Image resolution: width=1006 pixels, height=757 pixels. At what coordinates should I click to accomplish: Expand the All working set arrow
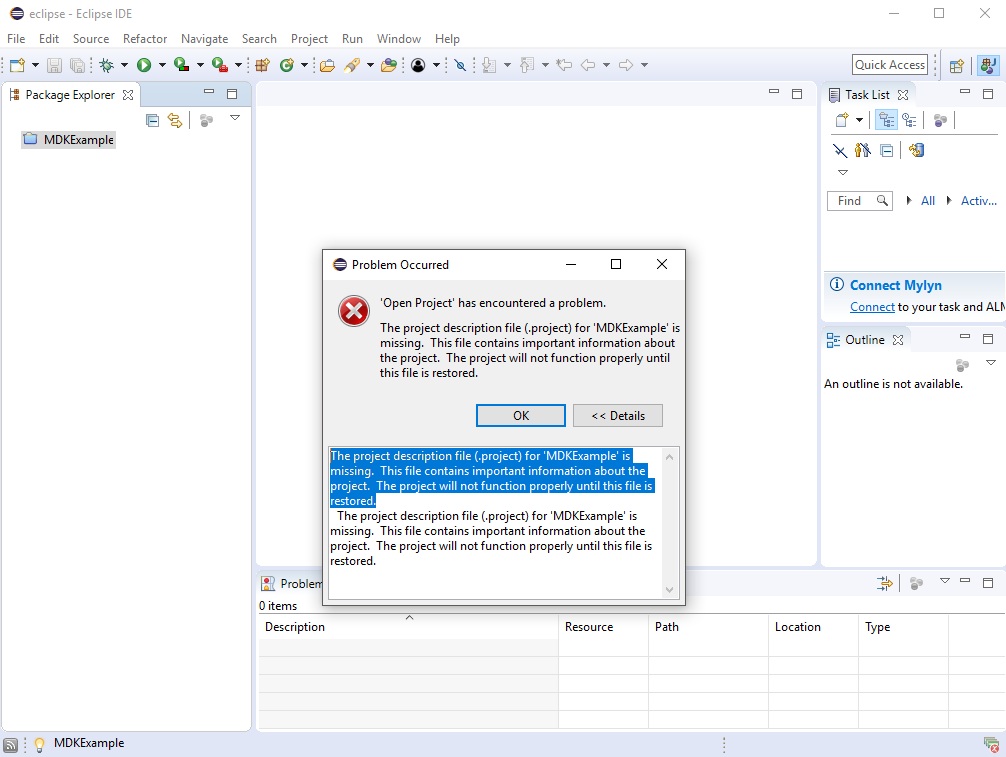tap(908, 200)
